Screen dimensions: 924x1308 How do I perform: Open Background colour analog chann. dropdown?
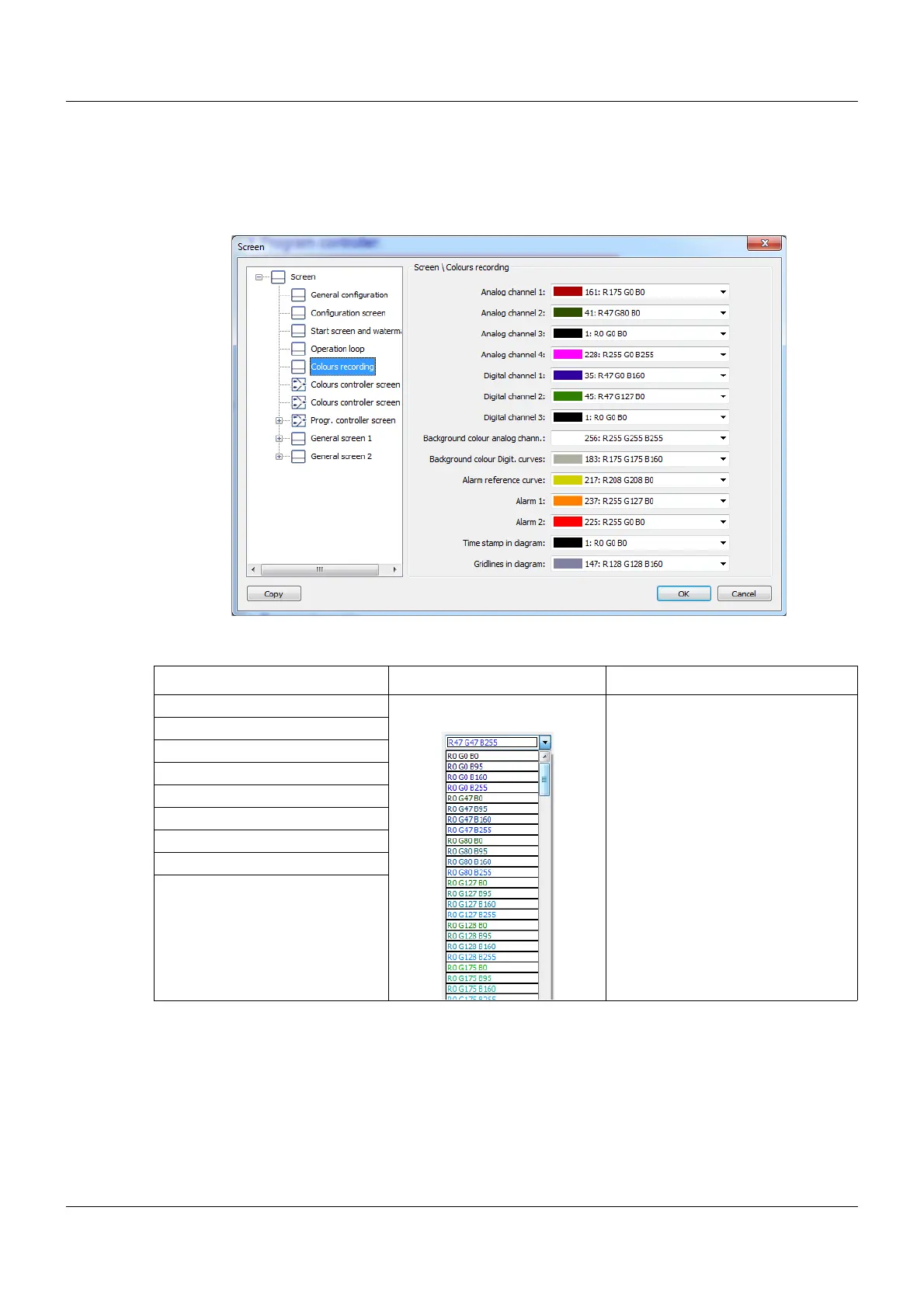[723, 439]
